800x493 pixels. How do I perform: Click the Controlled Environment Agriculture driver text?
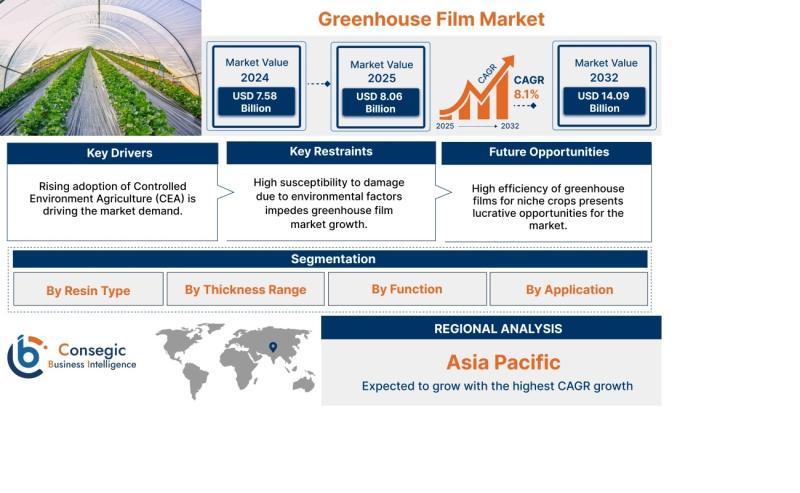[112, 199]
